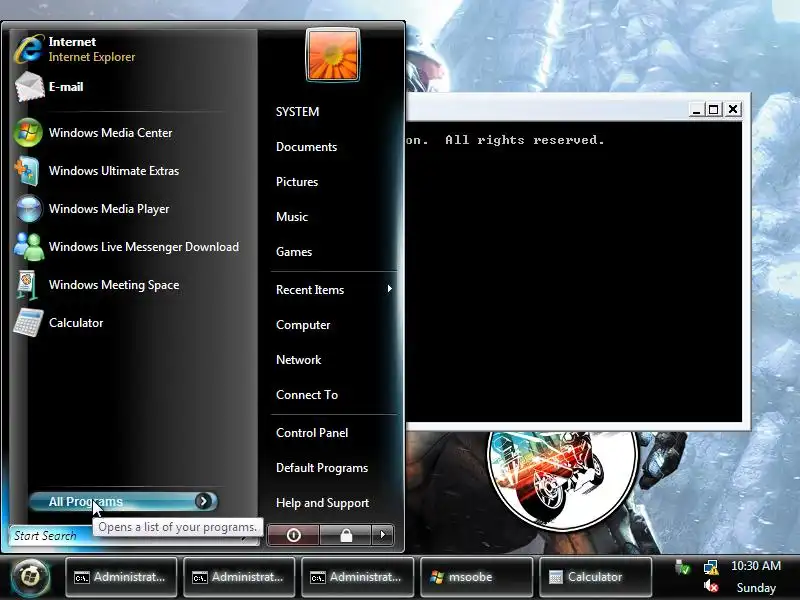Image resolution: width=800 pixels, height=600 pixels.
Task: Switch to Calculator taskbar button
Action: click(595, 577)
